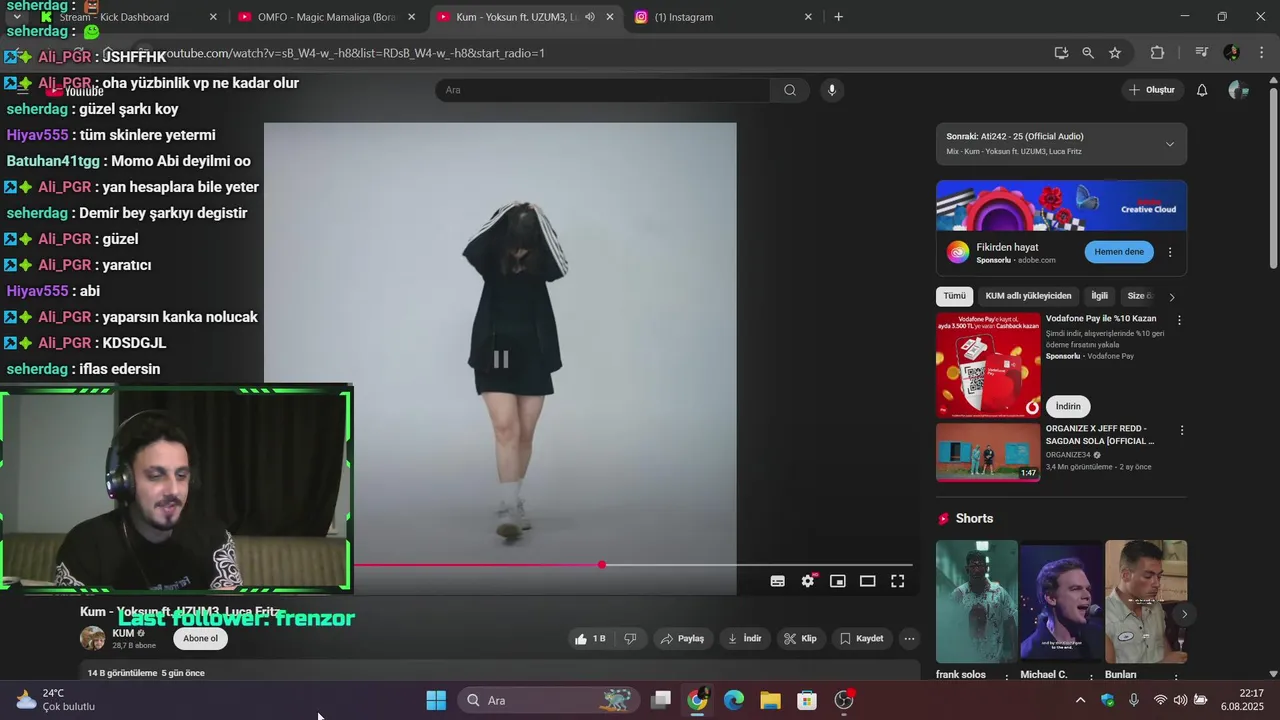This screenshot has width=1280, height=720.
Task: Open the video settings gear icon
Action: click(x=808, y=581)
